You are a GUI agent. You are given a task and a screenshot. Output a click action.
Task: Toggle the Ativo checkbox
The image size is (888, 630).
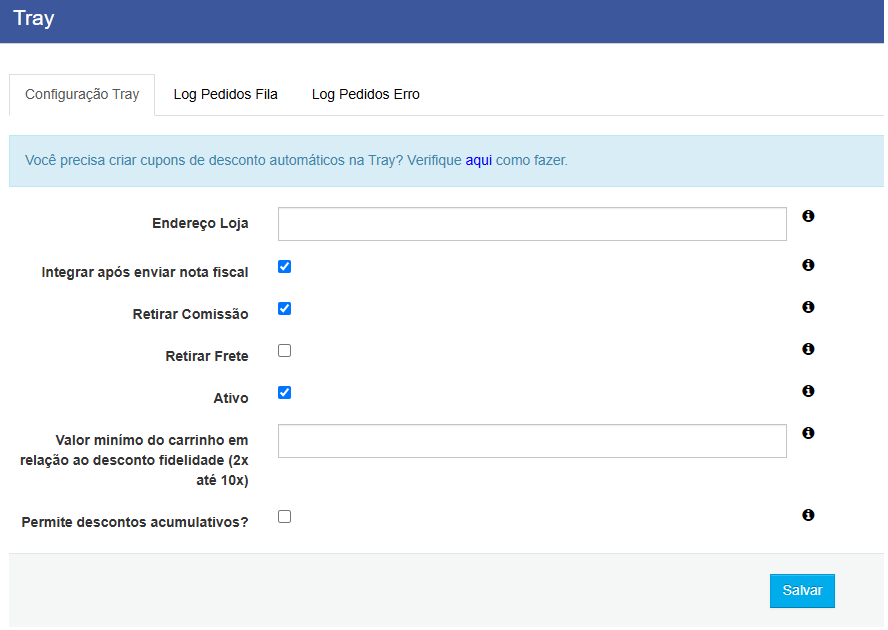click(284, 393)
